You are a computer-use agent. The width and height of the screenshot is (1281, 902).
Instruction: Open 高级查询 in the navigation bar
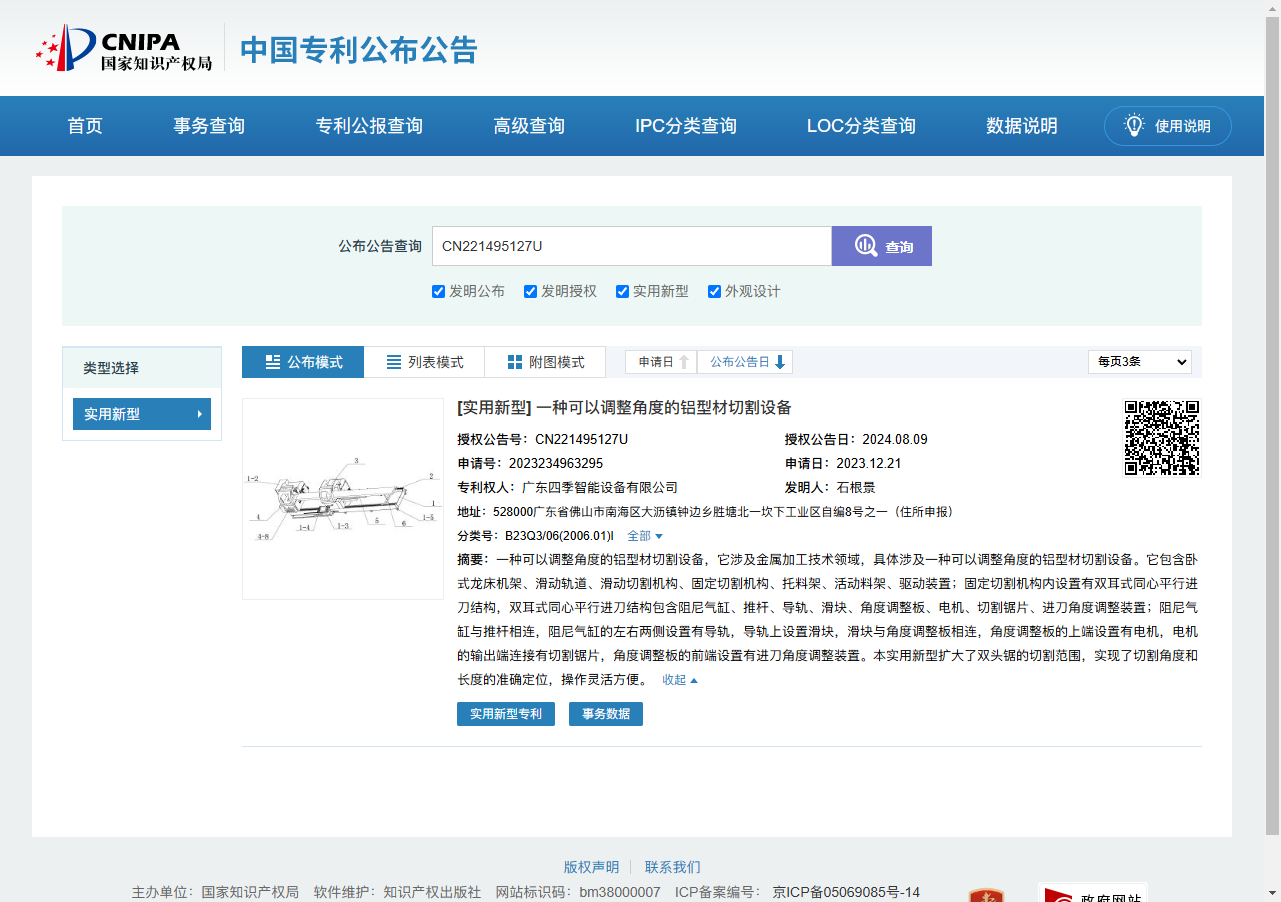529,126
